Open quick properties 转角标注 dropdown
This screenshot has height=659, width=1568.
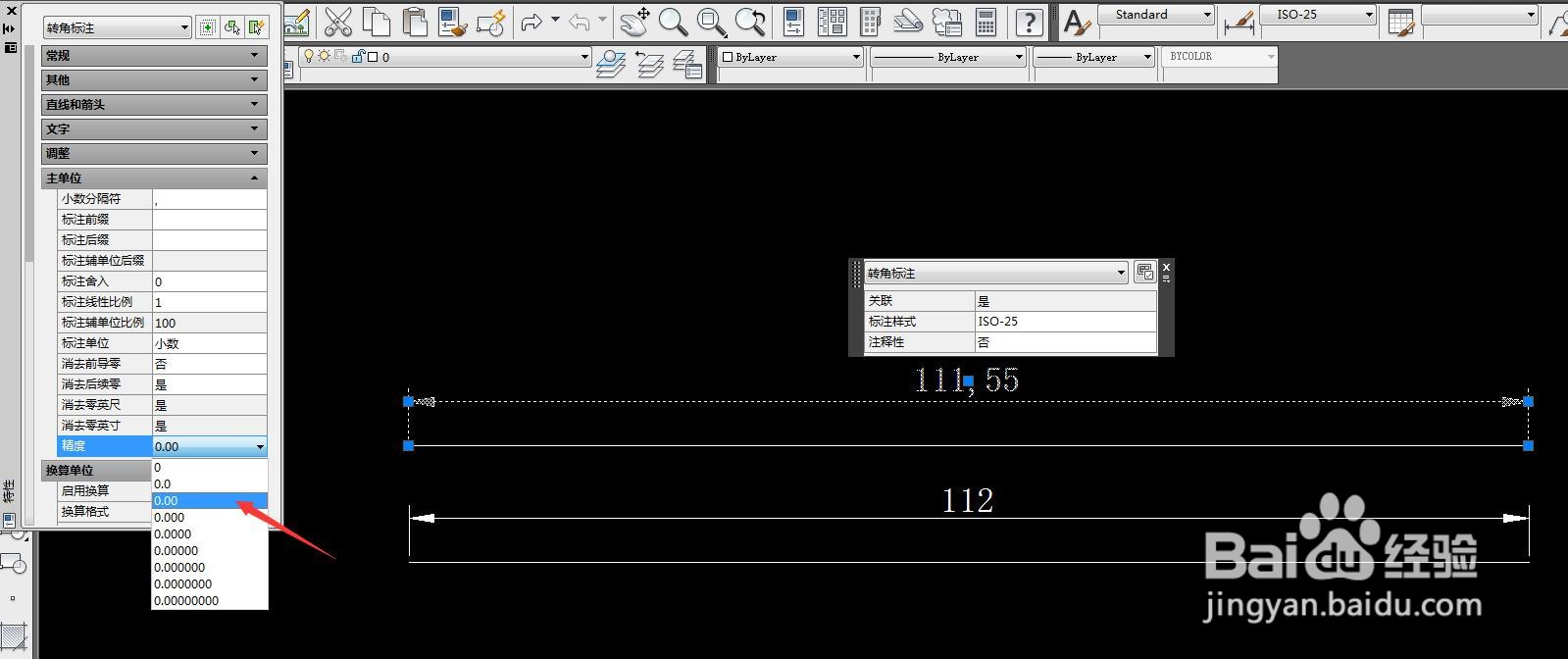click(996, 273)
